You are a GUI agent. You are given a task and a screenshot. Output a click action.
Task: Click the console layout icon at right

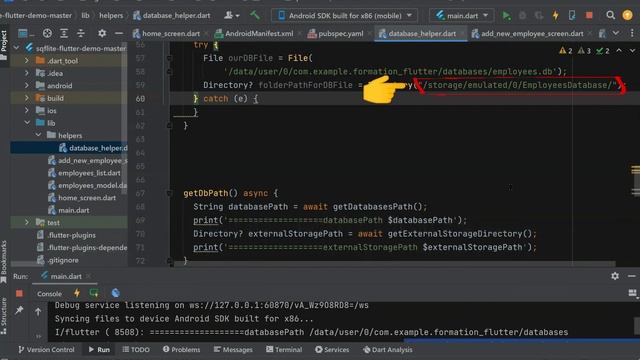pos(632,293)
